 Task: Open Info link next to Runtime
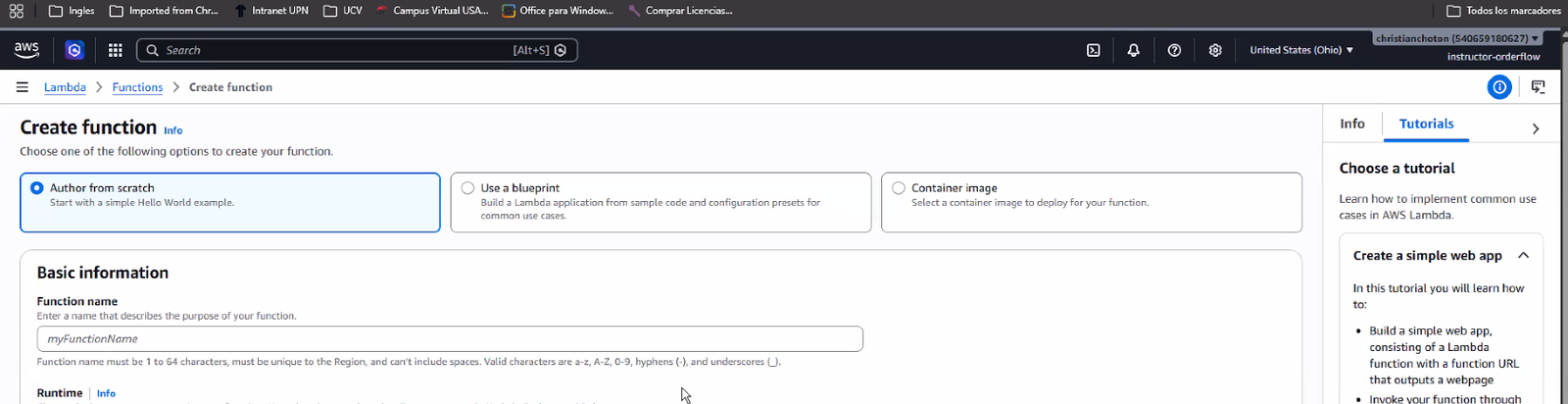pos(106,393)
